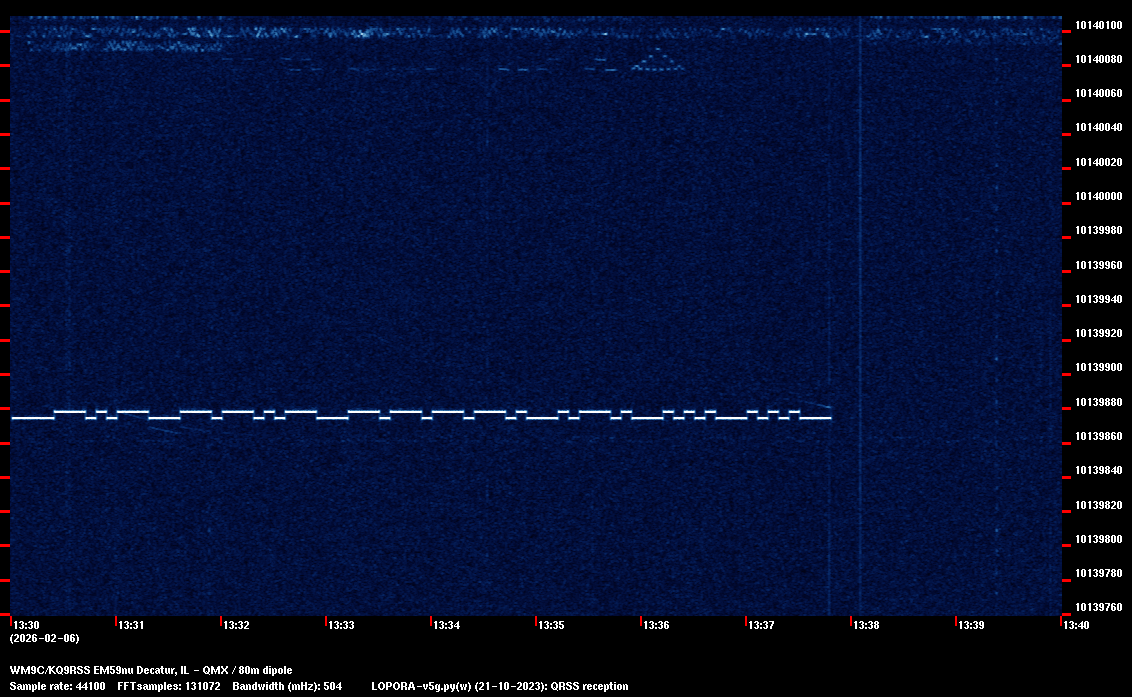The image size is (1132, 697).
Task: Click the (2026-02-06) date label
Action: (x=44, y=638)
